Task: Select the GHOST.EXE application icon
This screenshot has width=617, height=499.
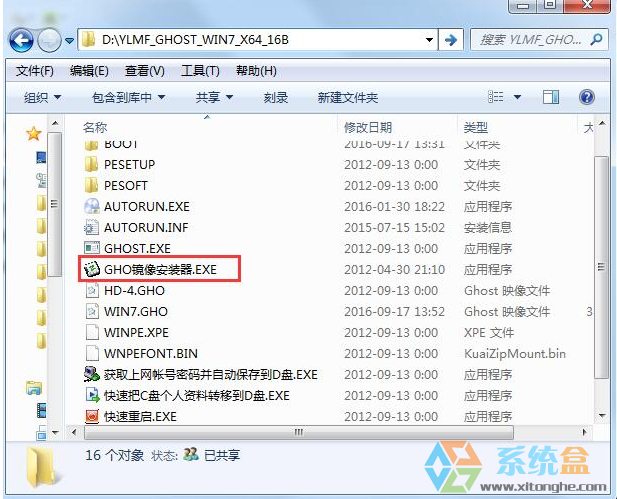Action: [x=92, y=248]
